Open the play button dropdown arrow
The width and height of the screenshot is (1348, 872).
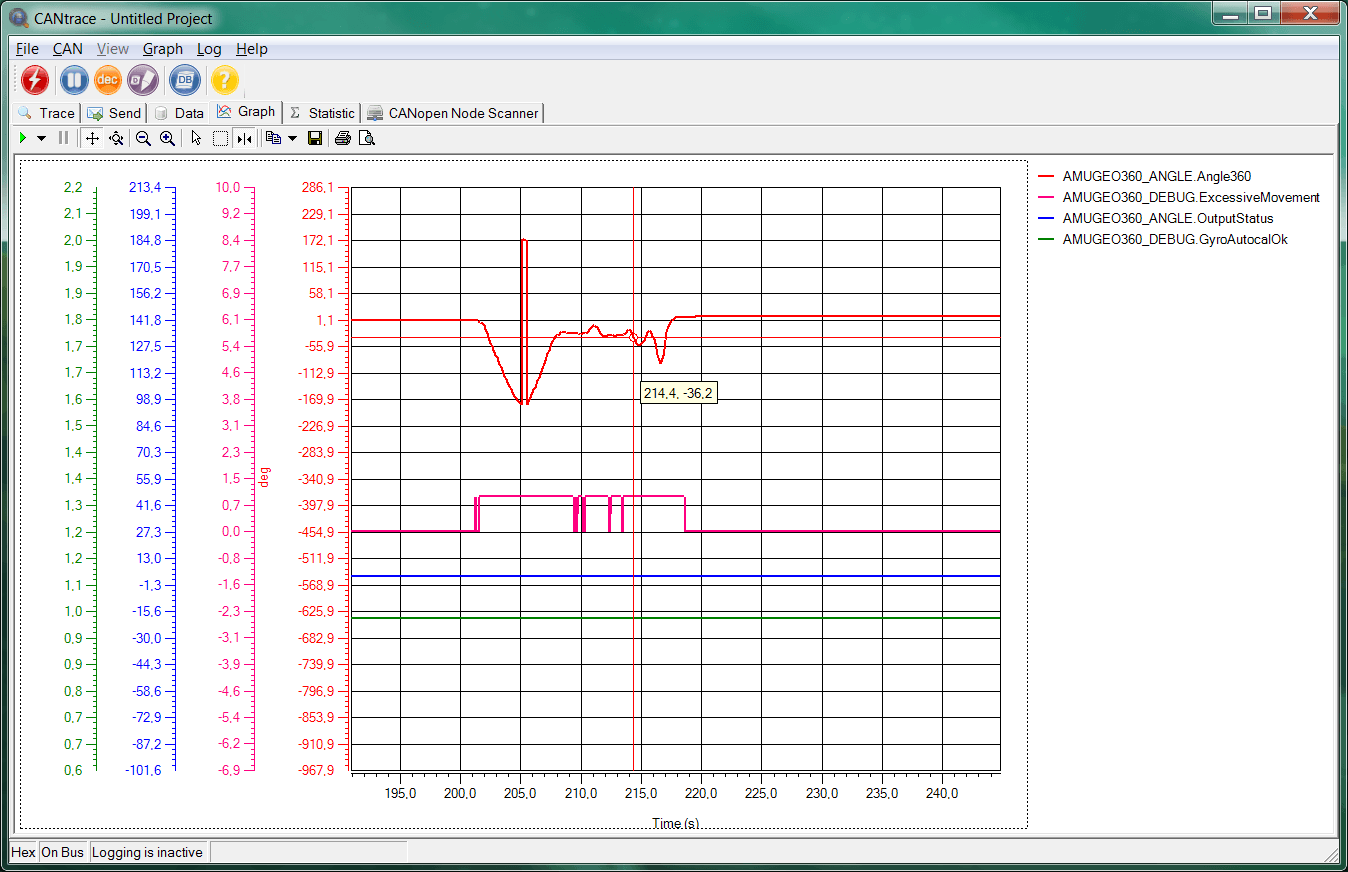tap(41, 138)
